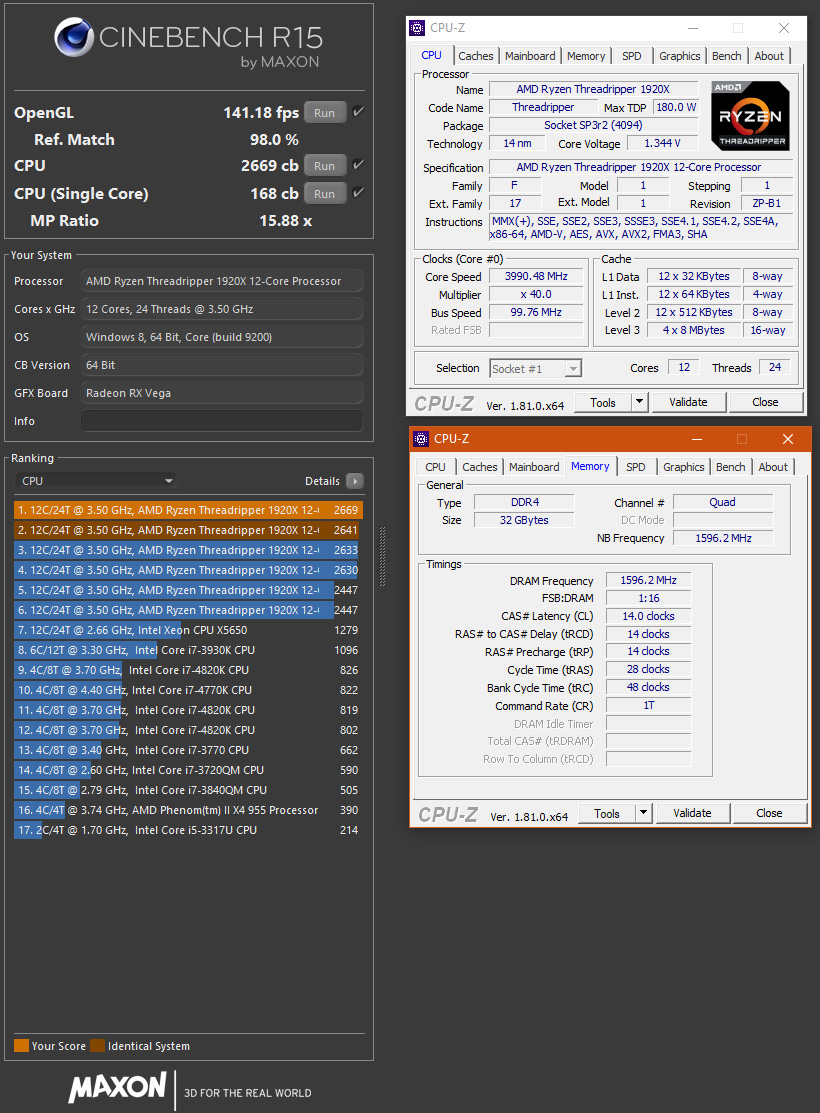The height and width of the screenshot is (1113, 820).
Task: Select ranking row 7 Intel Xeon X5650
Action: 188,630
